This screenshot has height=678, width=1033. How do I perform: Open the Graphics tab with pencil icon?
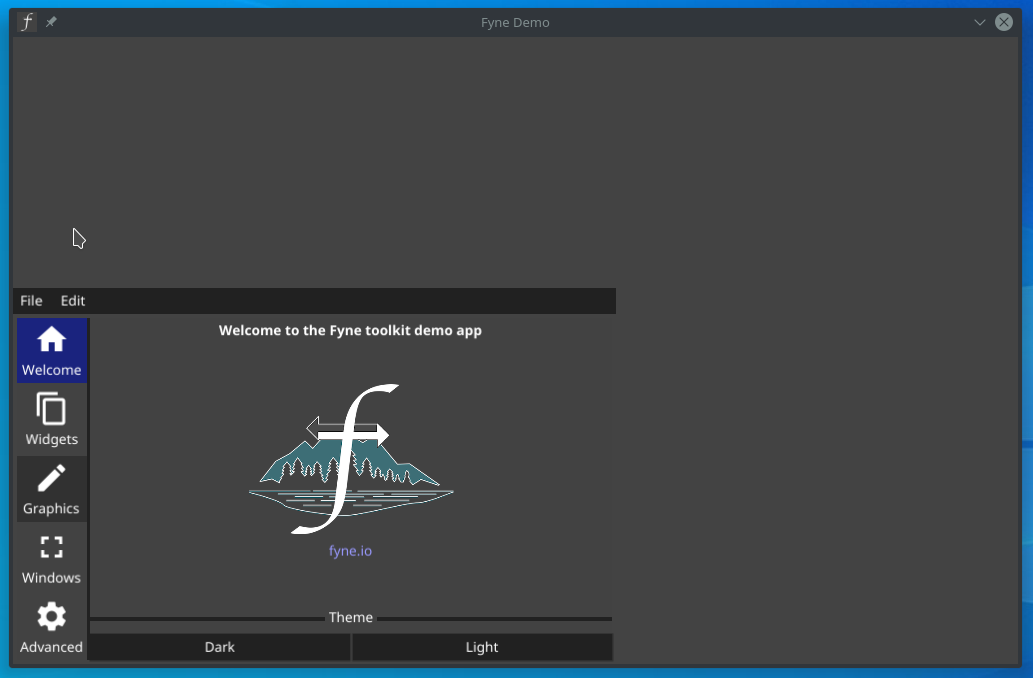click(52, 489)
